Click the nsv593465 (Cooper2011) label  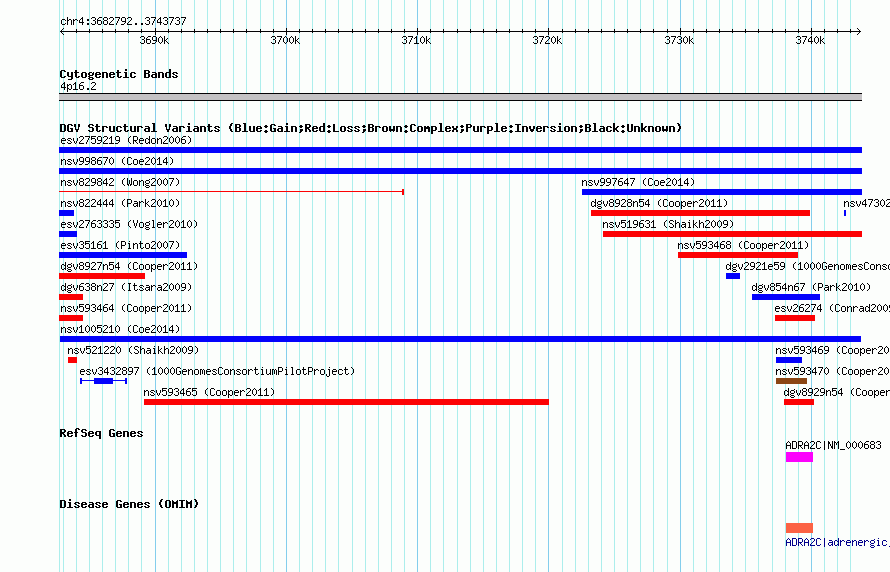click(209, 392)
